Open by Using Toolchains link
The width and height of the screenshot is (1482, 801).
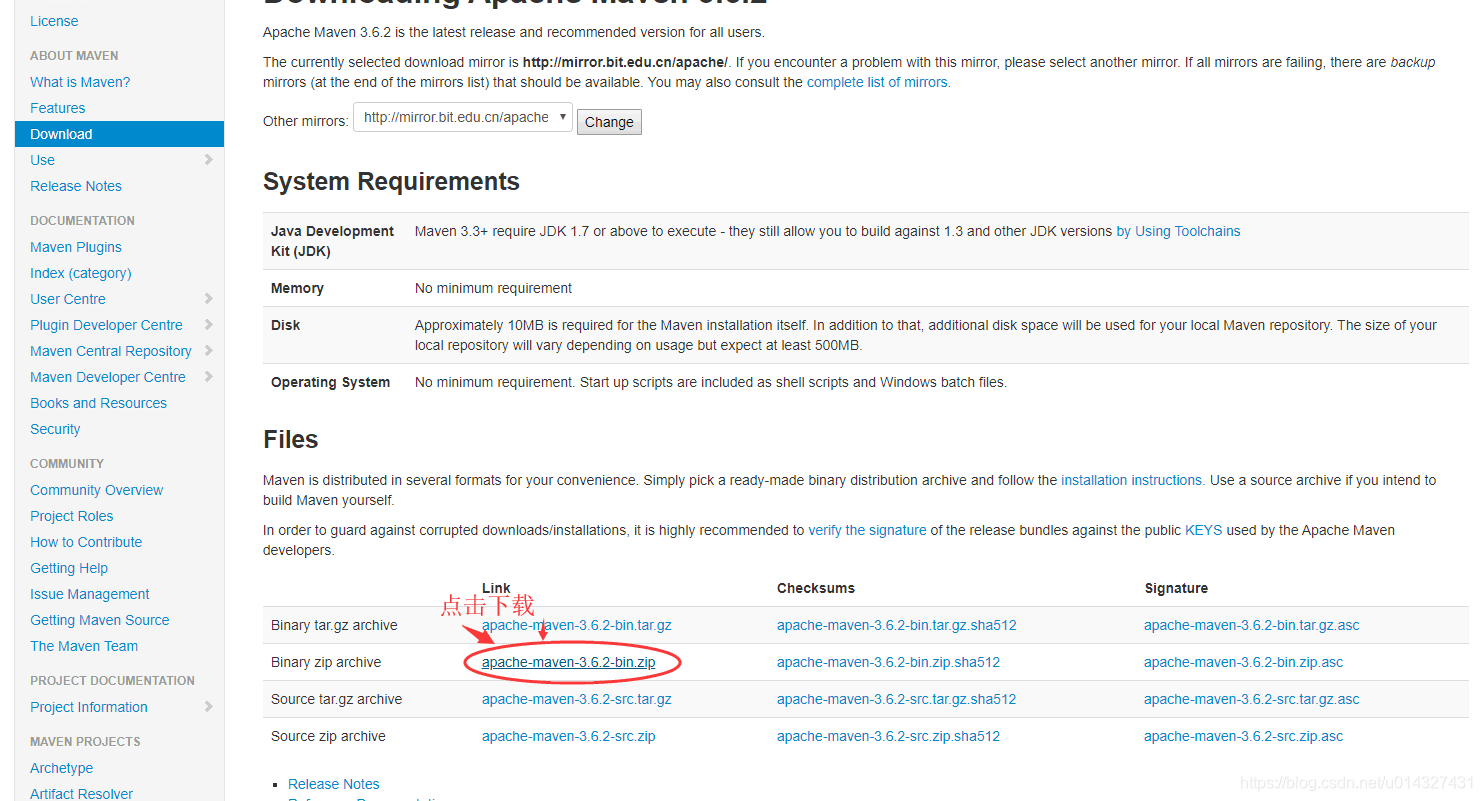pos(1178,231)
